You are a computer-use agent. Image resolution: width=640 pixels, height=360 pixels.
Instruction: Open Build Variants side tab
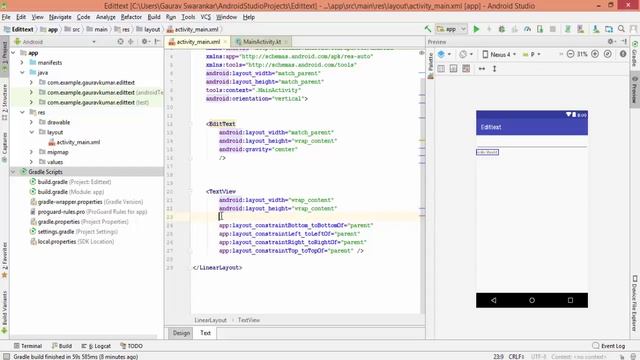tap(4, 312)
